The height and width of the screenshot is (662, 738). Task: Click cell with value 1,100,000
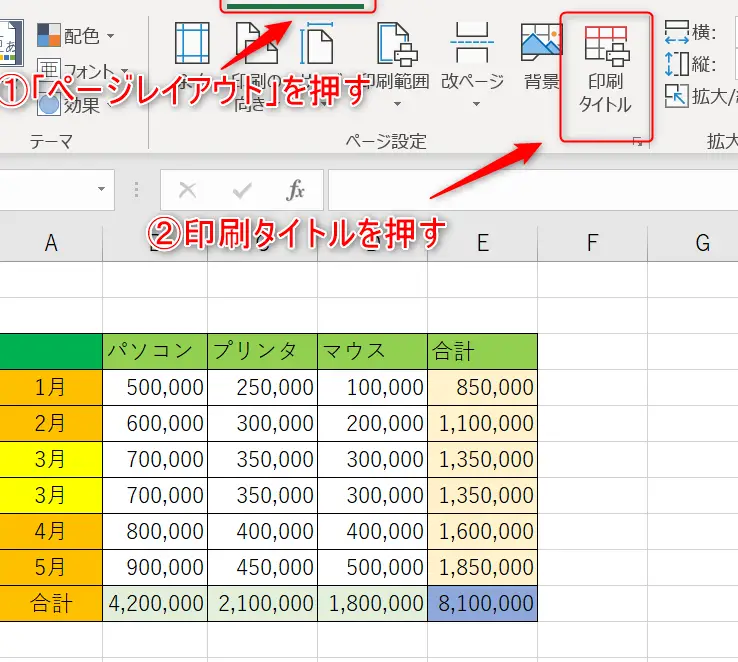pos(482,423)
